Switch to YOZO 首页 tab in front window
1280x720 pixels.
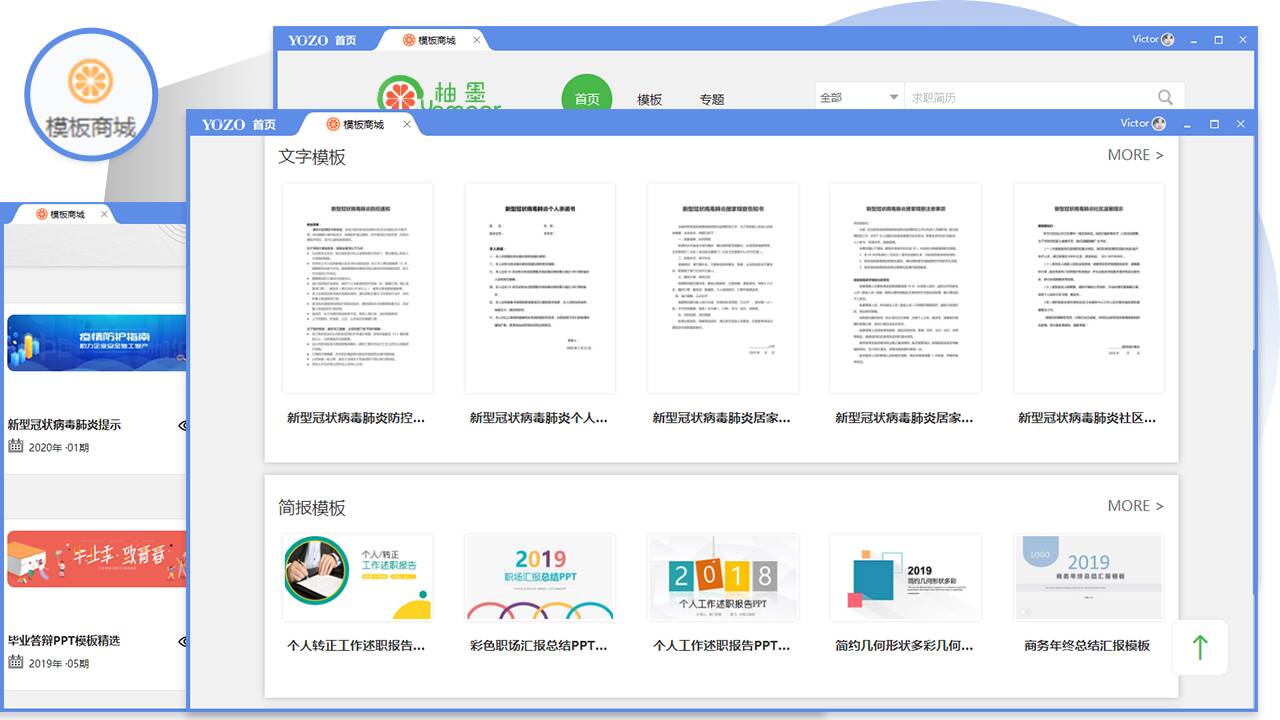(239, 124)
